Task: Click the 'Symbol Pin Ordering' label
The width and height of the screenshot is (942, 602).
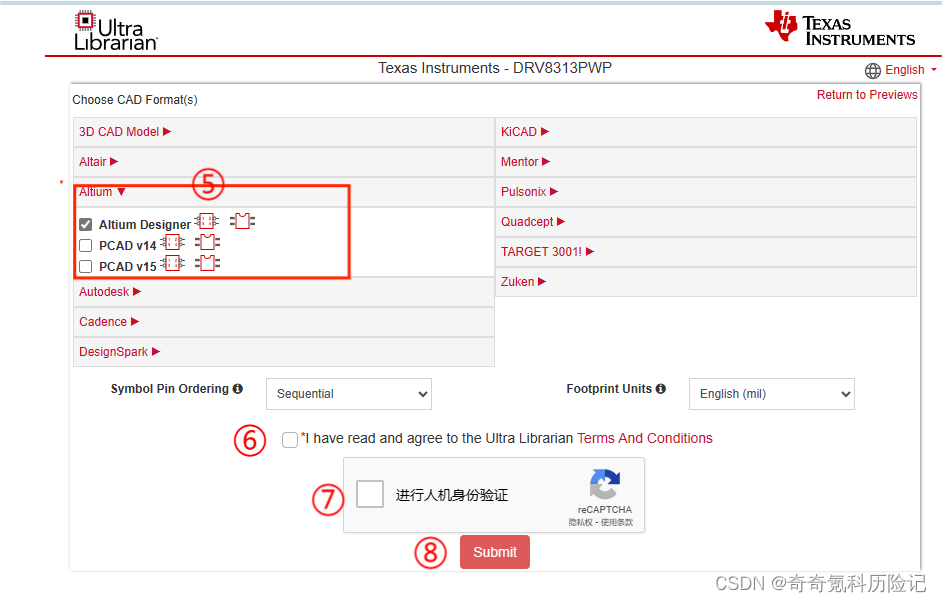Action: click(x=170, y=389)
